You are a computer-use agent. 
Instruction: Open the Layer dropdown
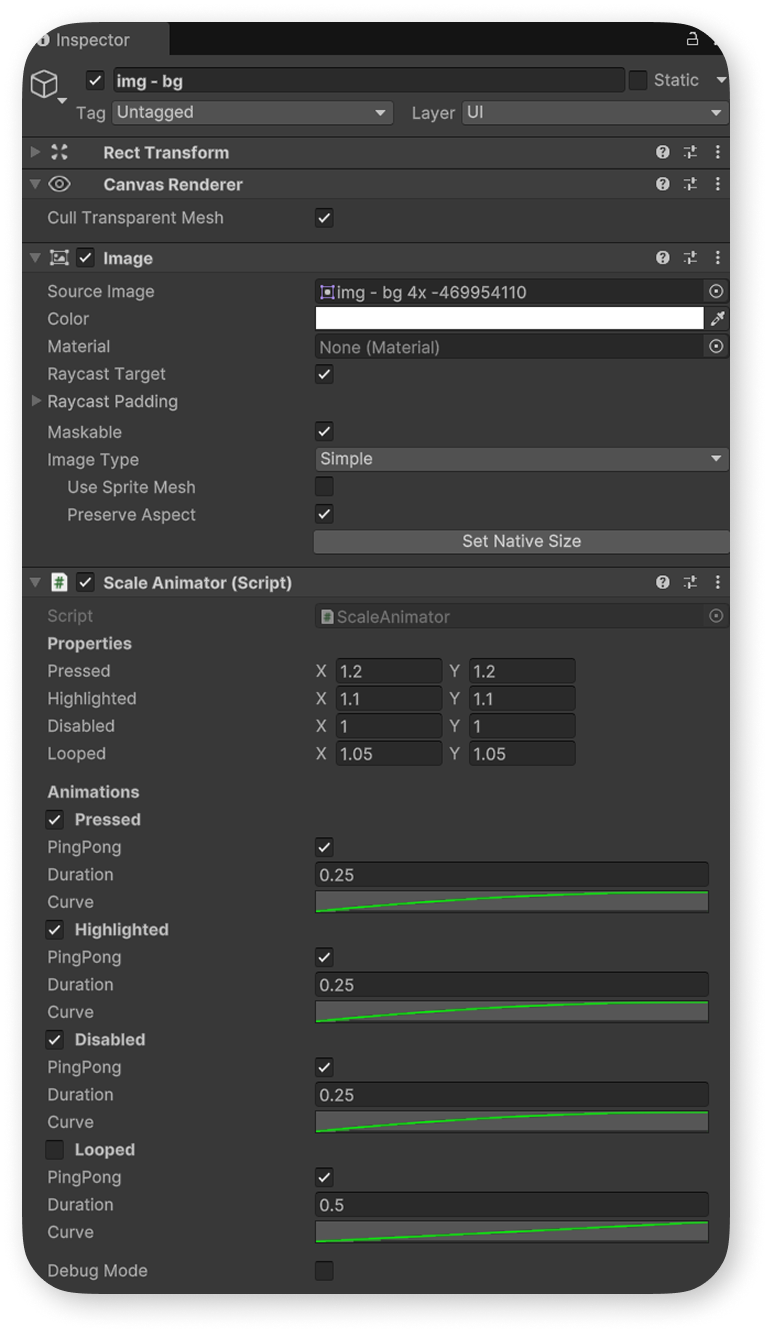pyautogui.click(x=595, y=113)
